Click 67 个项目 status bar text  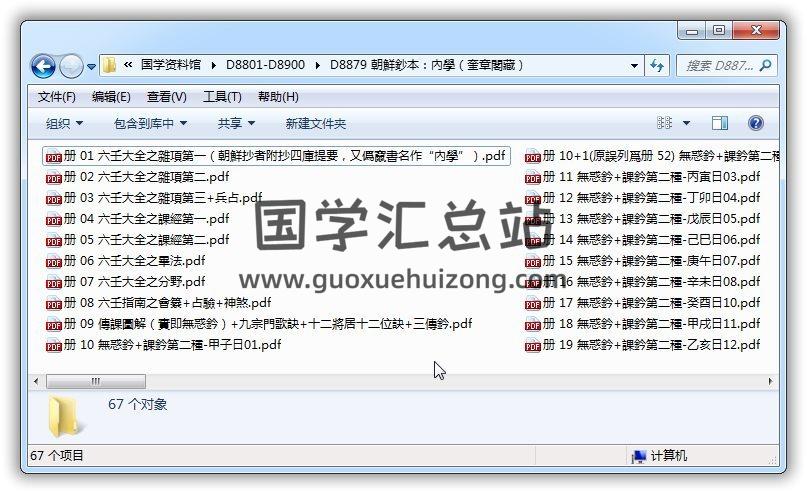(57, 455)
